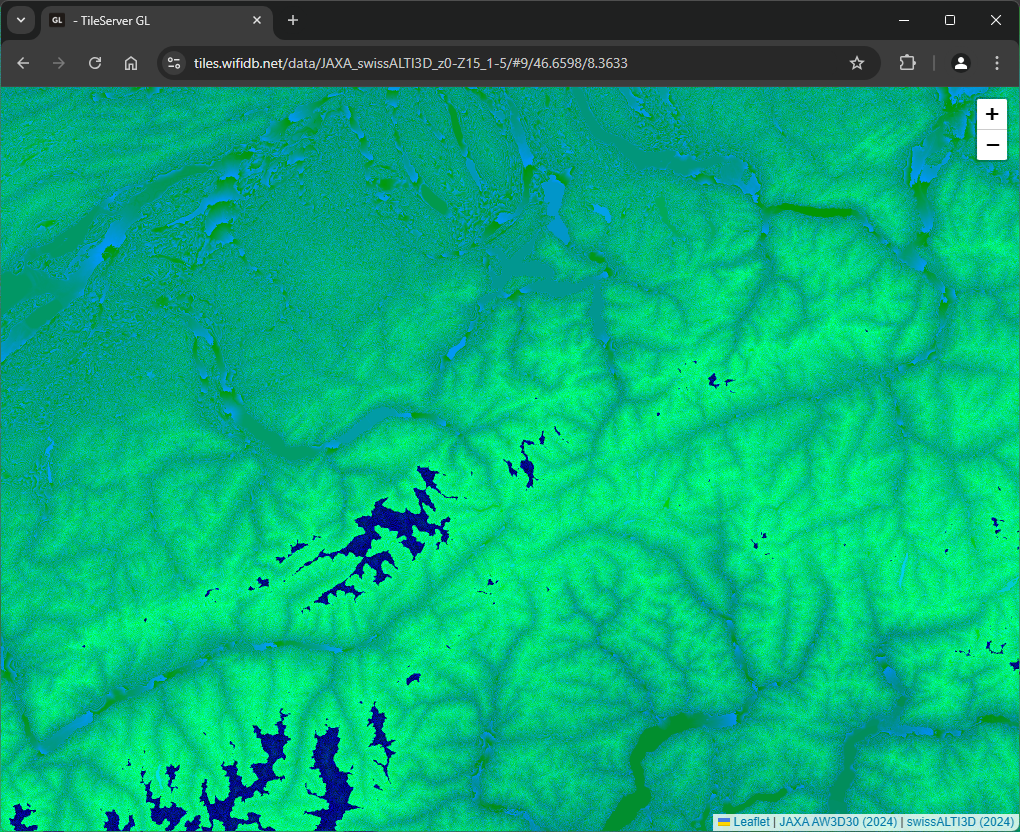Open the JAXA AW3D30 (2024) link
Viewport: 1020px width, 832px height.
pos(838,822)
